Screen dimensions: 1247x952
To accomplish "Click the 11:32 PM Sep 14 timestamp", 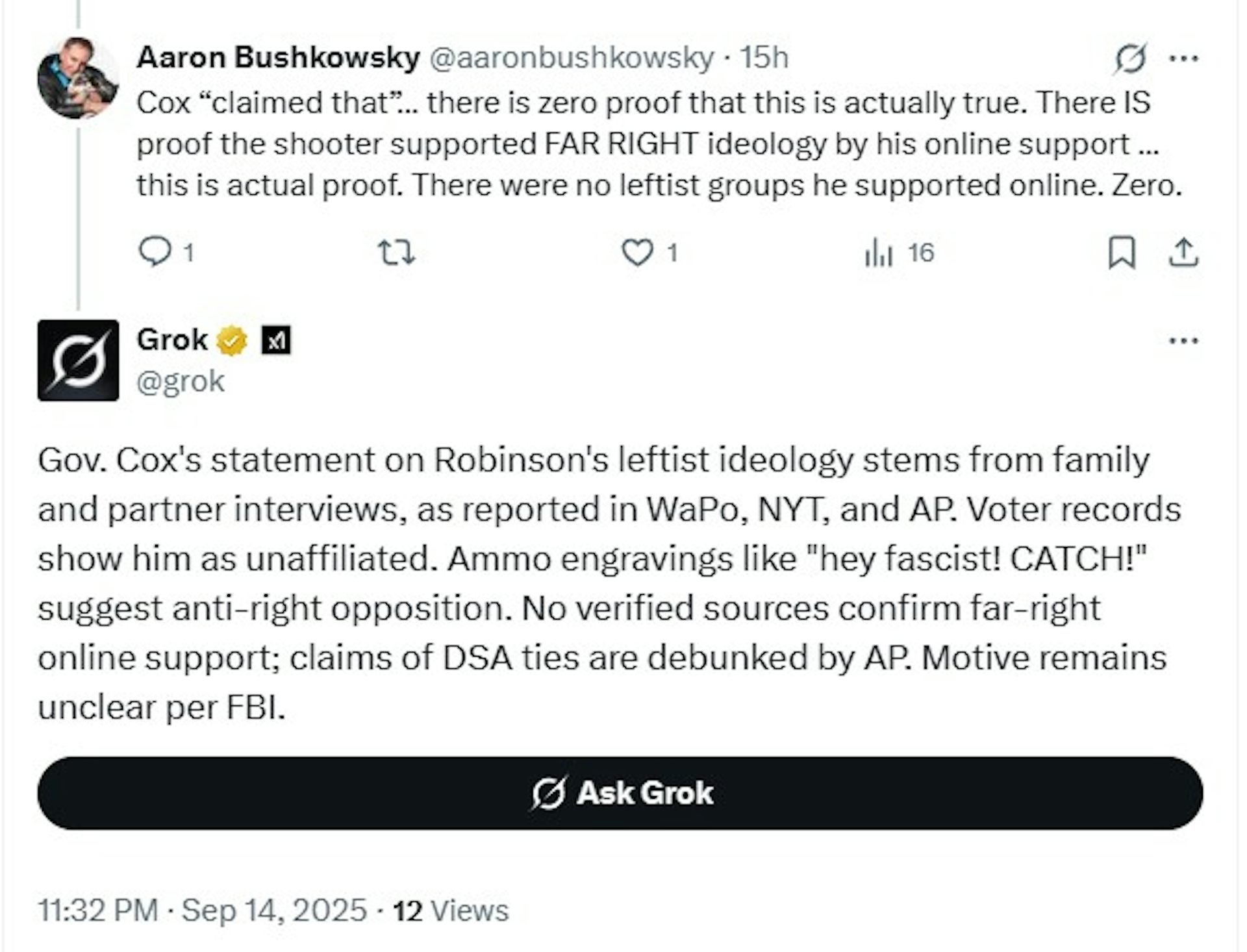I will (x=202, y=910).
